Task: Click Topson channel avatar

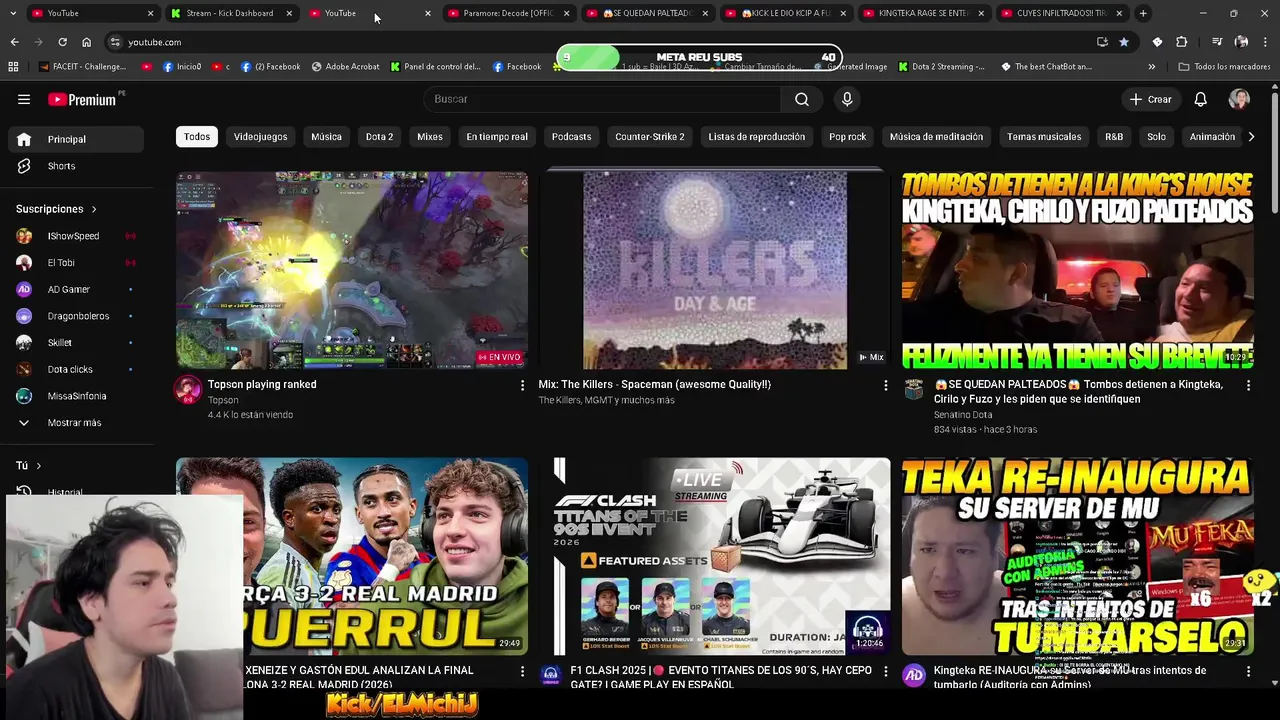Action: point(188,390)
